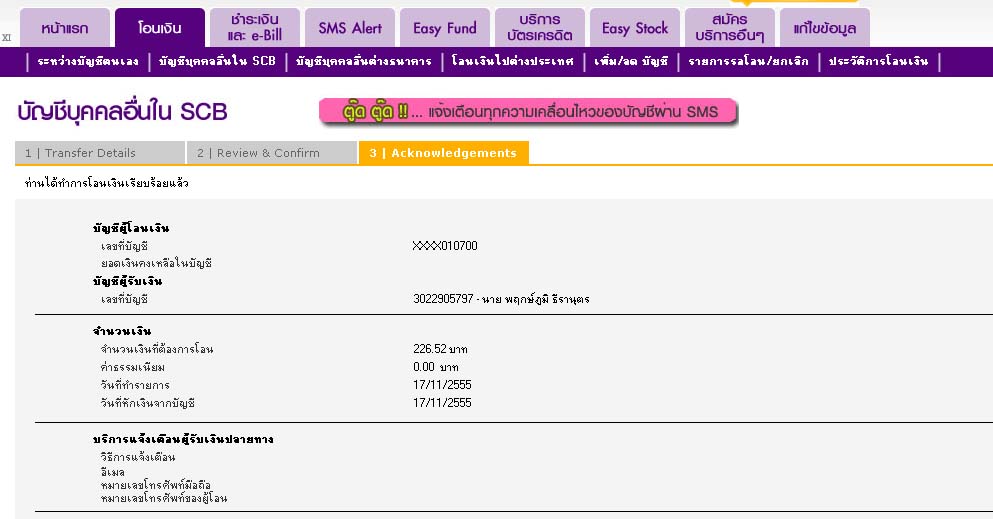Image resolution: width=993 pixels, height=519 pixels.
Task: Open the บริการบัตรเครดิต credit card tab
Action: tap(540, 28)
